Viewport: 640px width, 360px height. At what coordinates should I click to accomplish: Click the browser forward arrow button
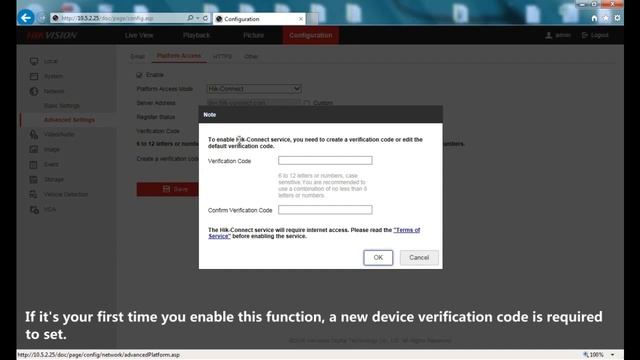point(42,18)
